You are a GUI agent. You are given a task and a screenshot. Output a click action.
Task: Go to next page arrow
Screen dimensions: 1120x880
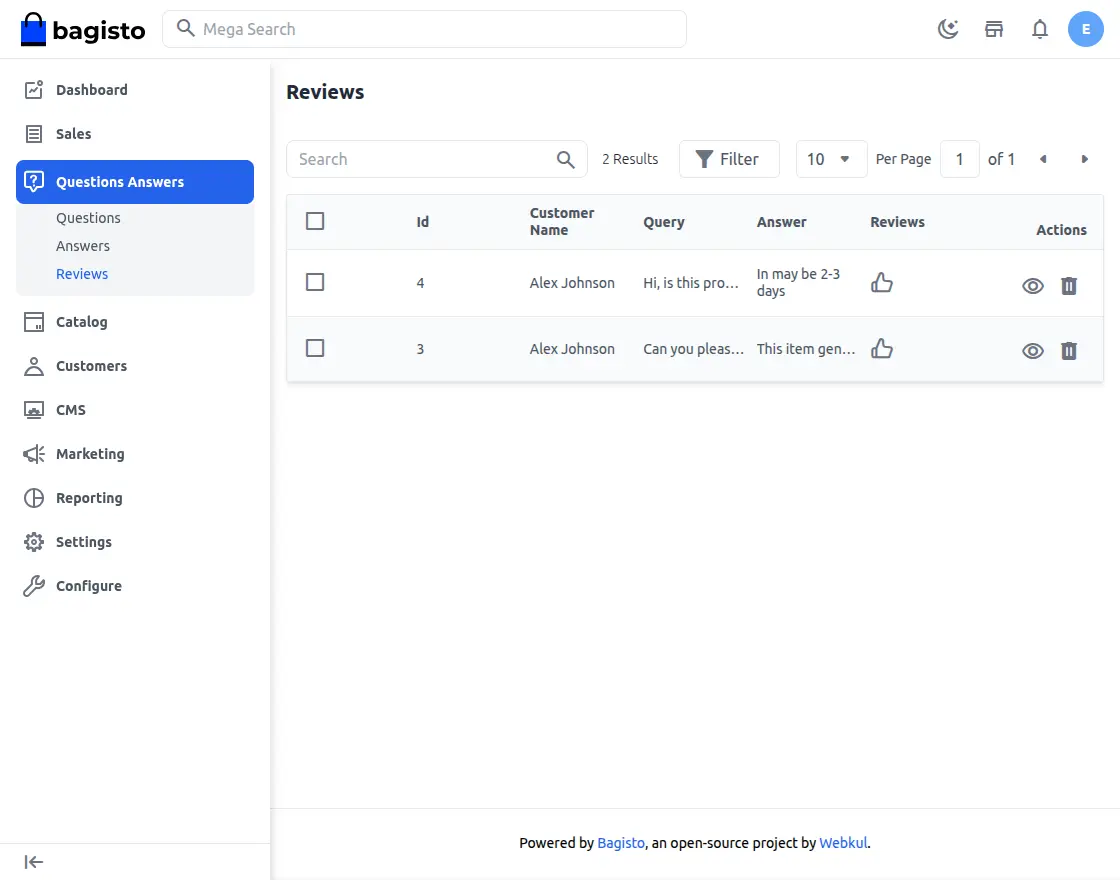click(x=1084, y=159)
